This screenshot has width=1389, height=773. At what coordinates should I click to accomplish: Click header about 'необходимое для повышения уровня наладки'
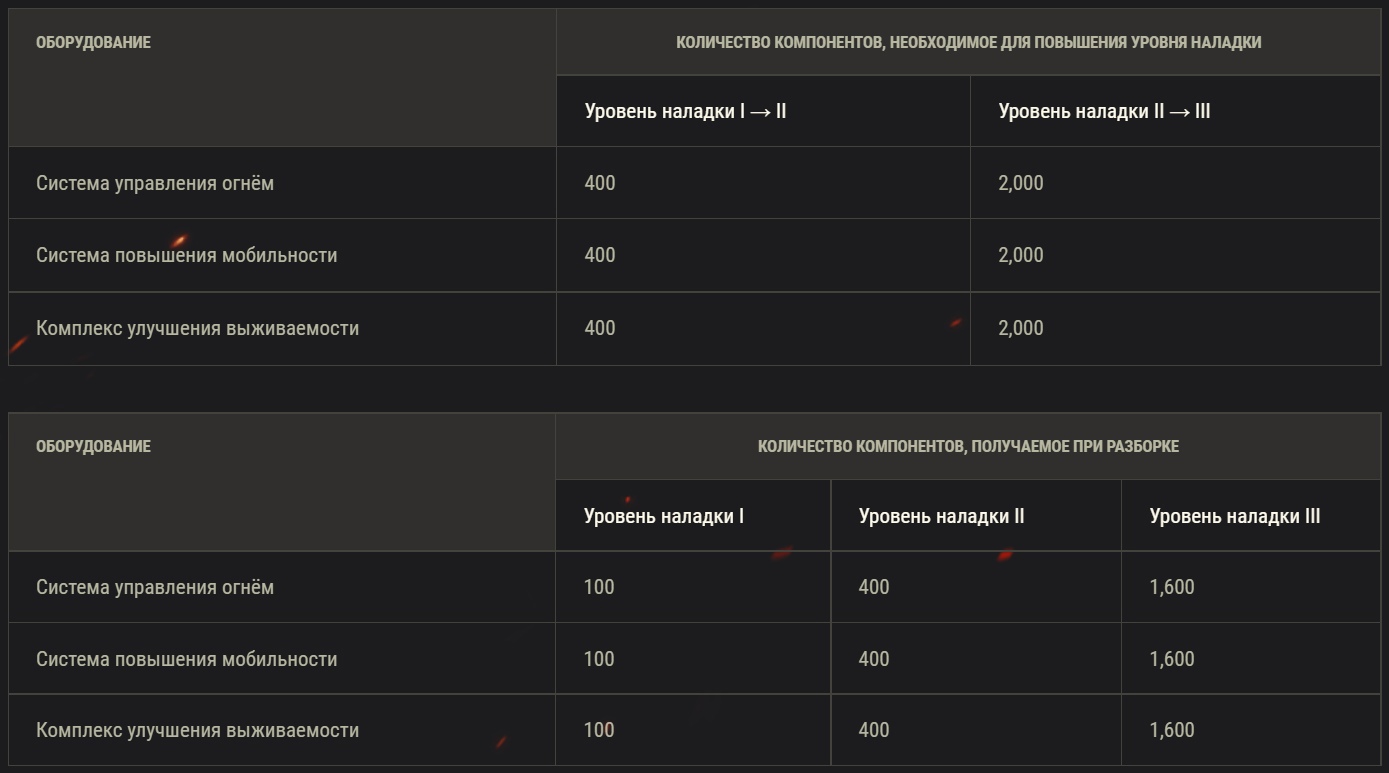pyautogui.click(x=968, y=42)
